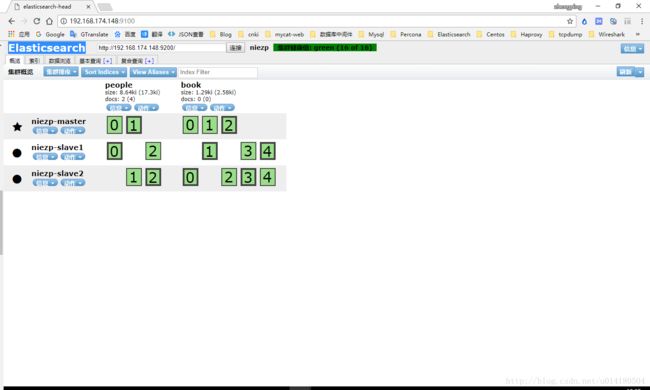Switch to the 概览 overview tab
Screen dimensions: 650x390
coord(15,61)
